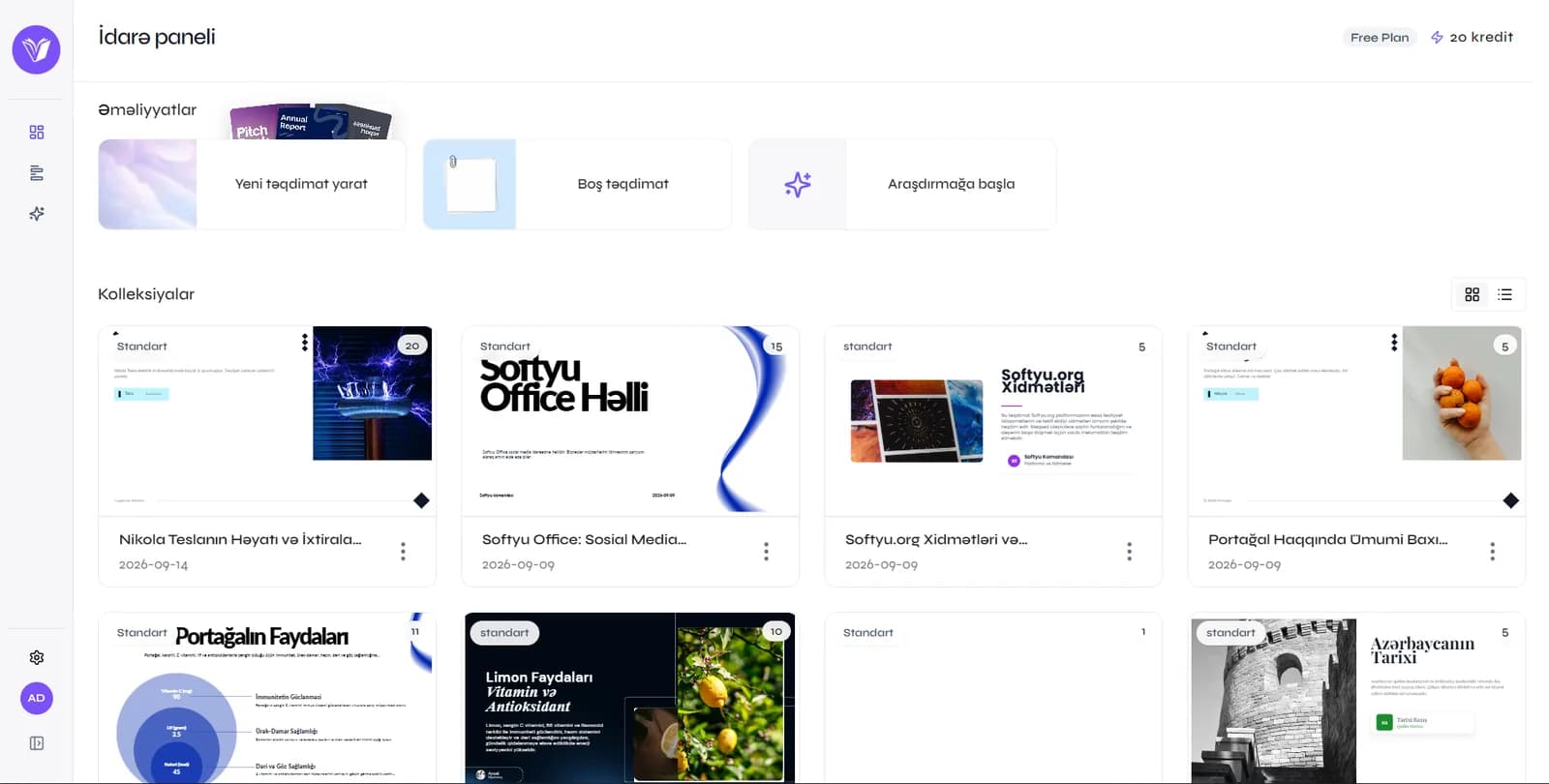Switch collections to list view
Screen dimensions: 1549x784
[x=1505, y=294]
